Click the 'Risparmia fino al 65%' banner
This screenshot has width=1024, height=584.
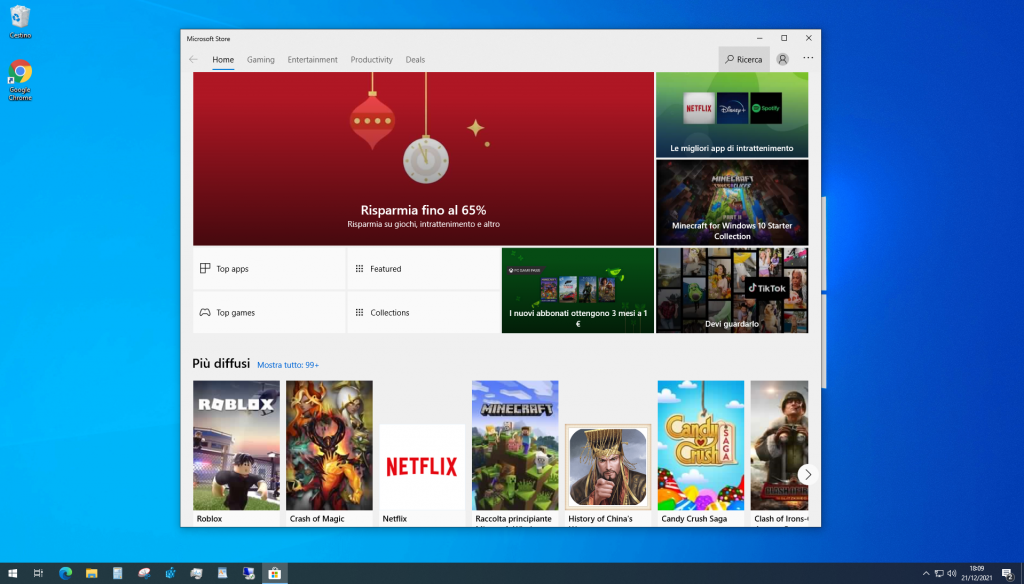[423, 158]
